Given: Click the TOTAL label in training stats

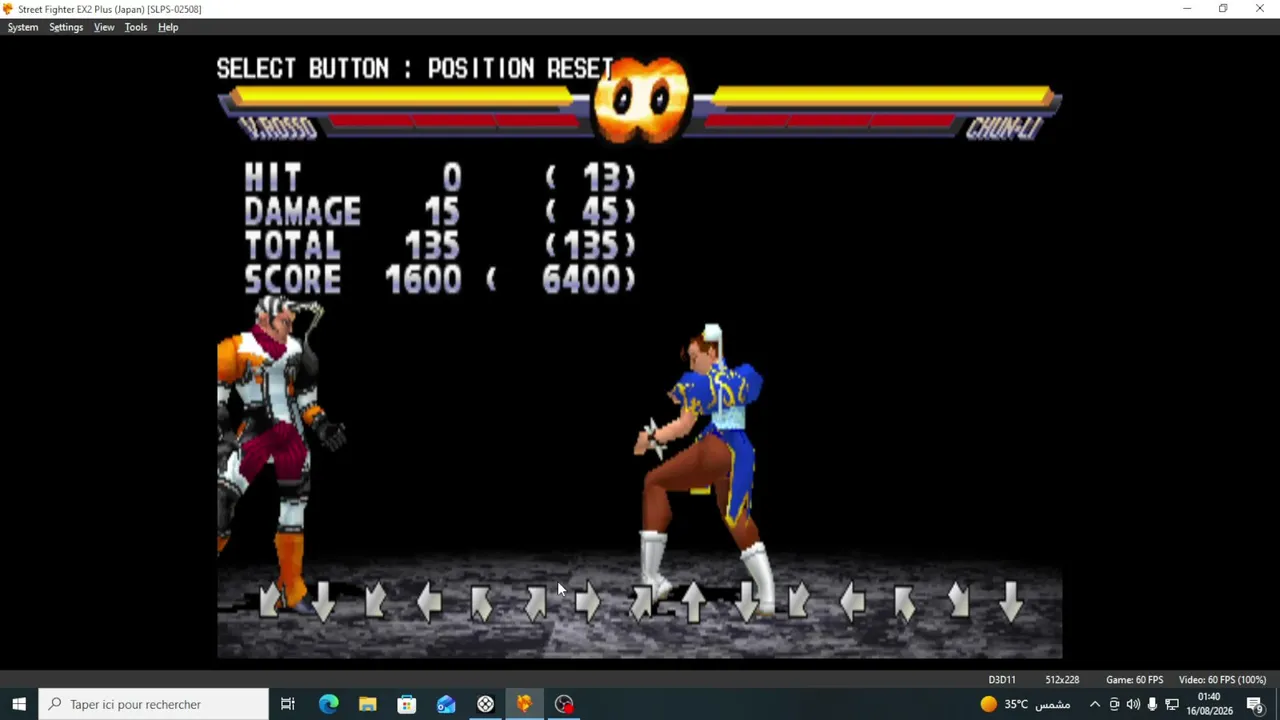Looking at the screenshot, I should click(x=293, y=246).
